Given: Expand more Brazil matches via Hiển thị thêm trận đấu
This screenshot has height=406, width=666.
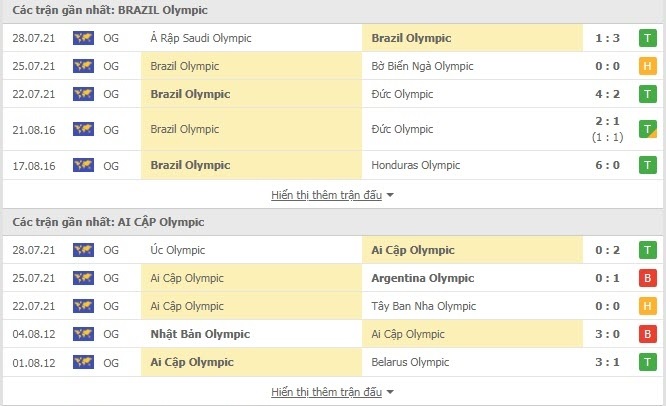Looking at the screenshot, I should point(326,195).
